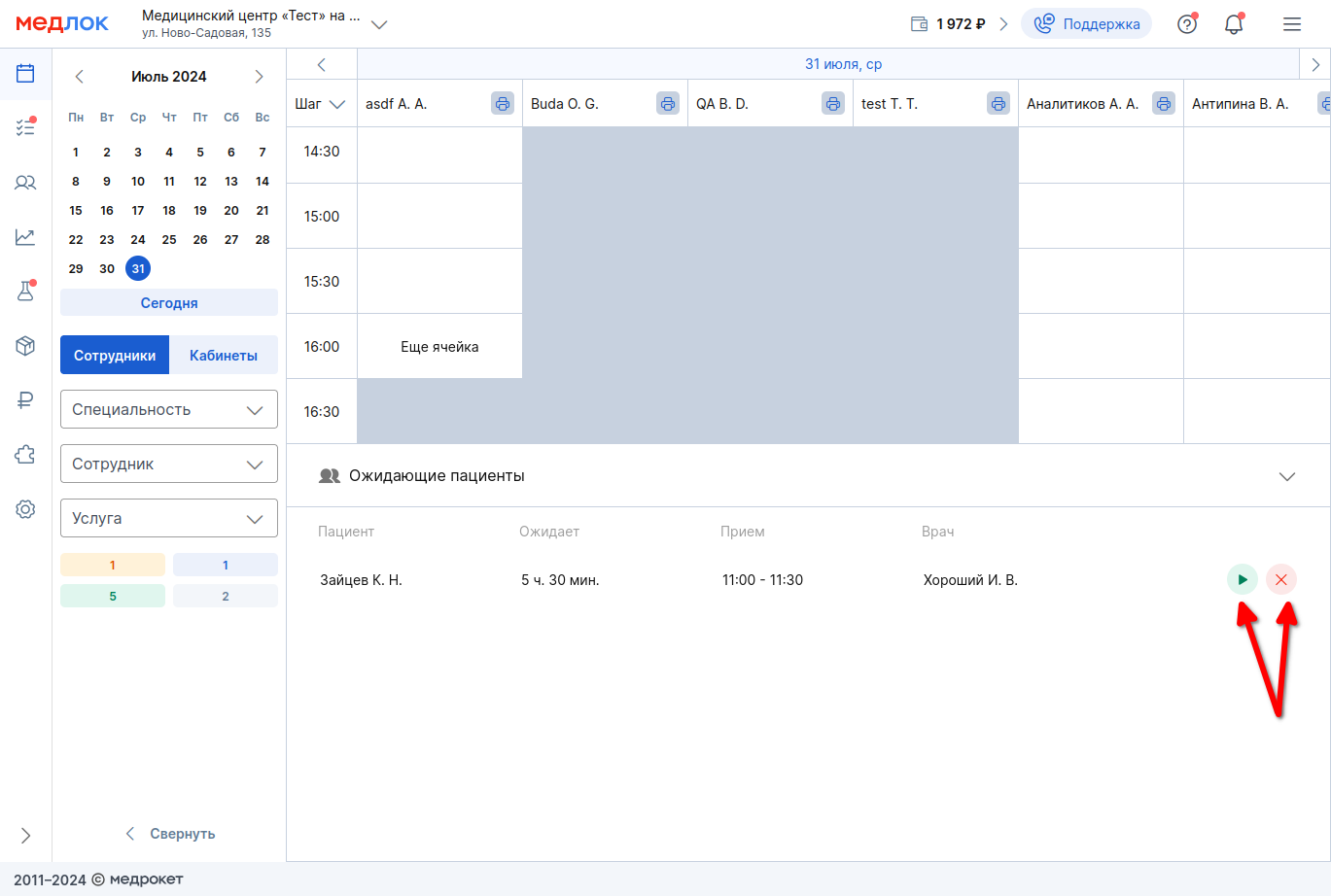Viewport: 1331px width, 896px height.
Task: Click the 31 июля, ср date header
Action: click(843, 64)
